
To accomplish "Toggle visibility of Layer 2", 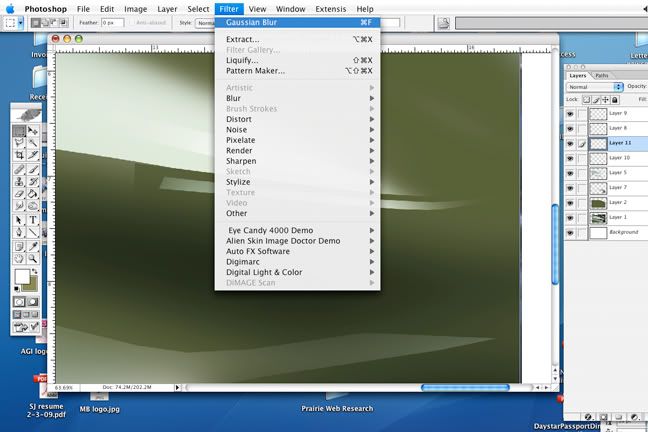I will pos(570,203).
